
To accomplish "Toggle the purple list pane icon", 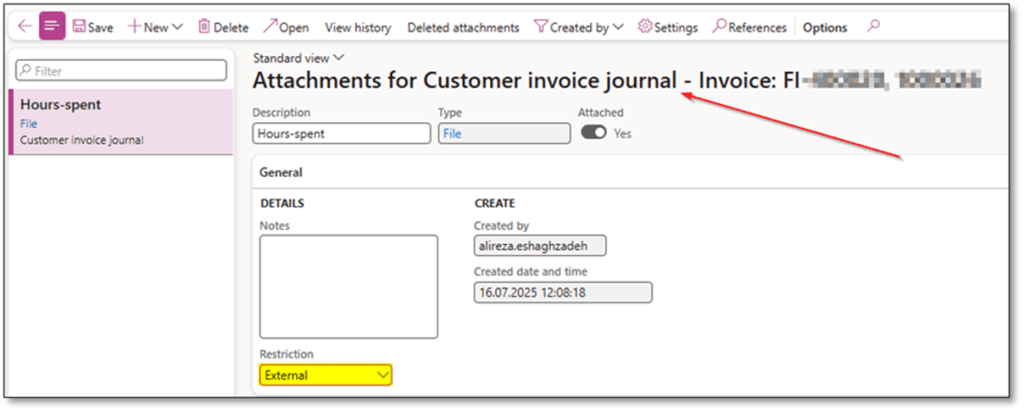I will [x=52, y=27].
